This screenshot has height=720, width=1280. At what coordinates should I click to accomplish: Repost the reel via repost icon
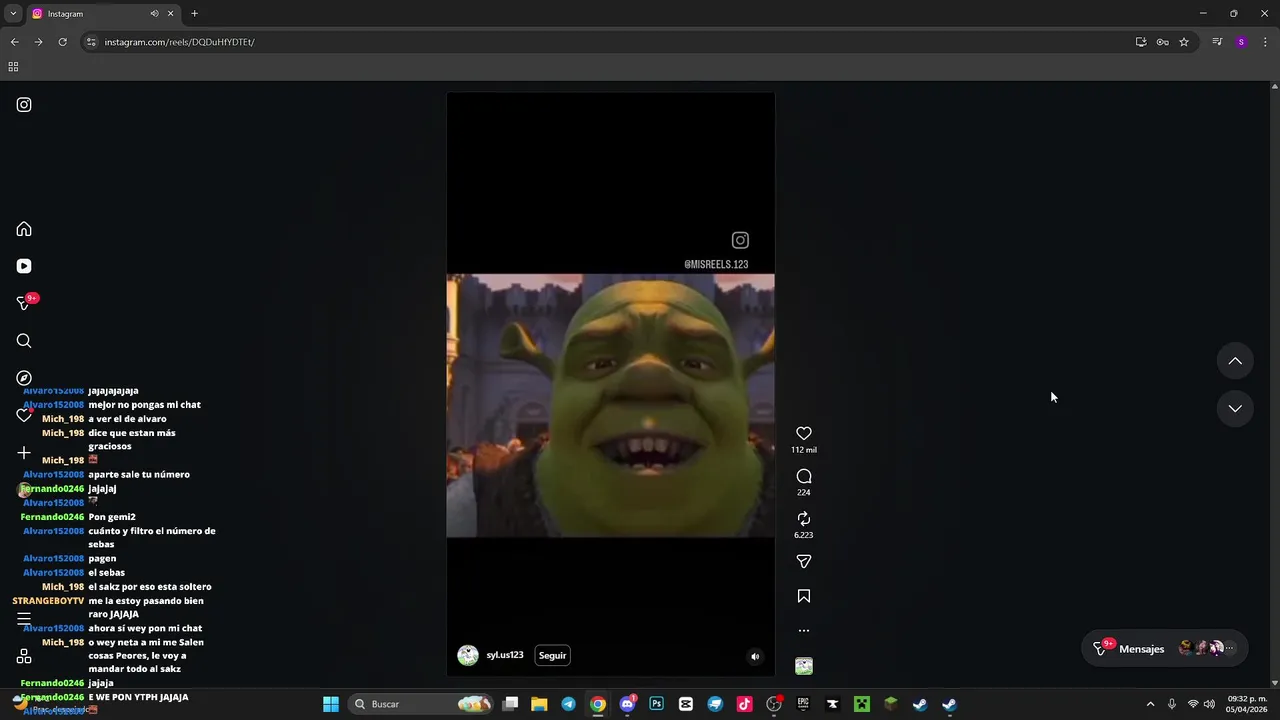[803, 519]
